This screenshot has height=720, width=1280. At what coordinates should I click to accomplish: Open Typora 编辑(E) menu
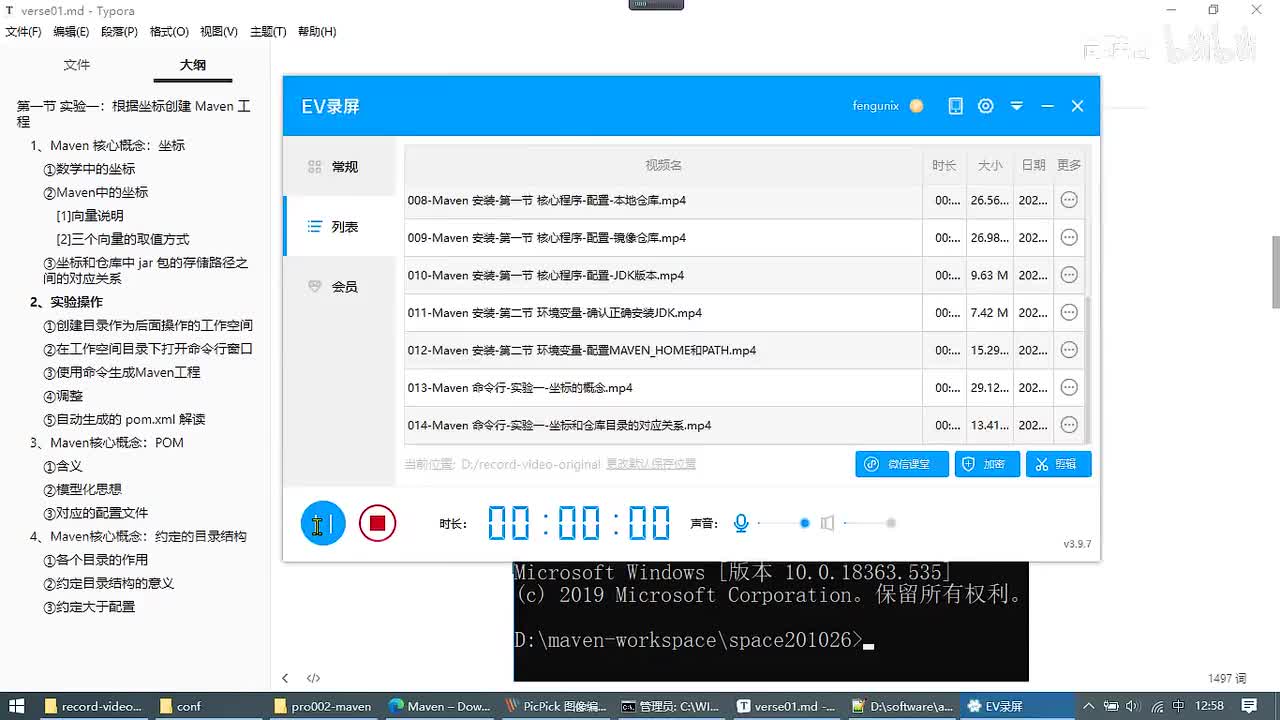[x=71, y=32]
